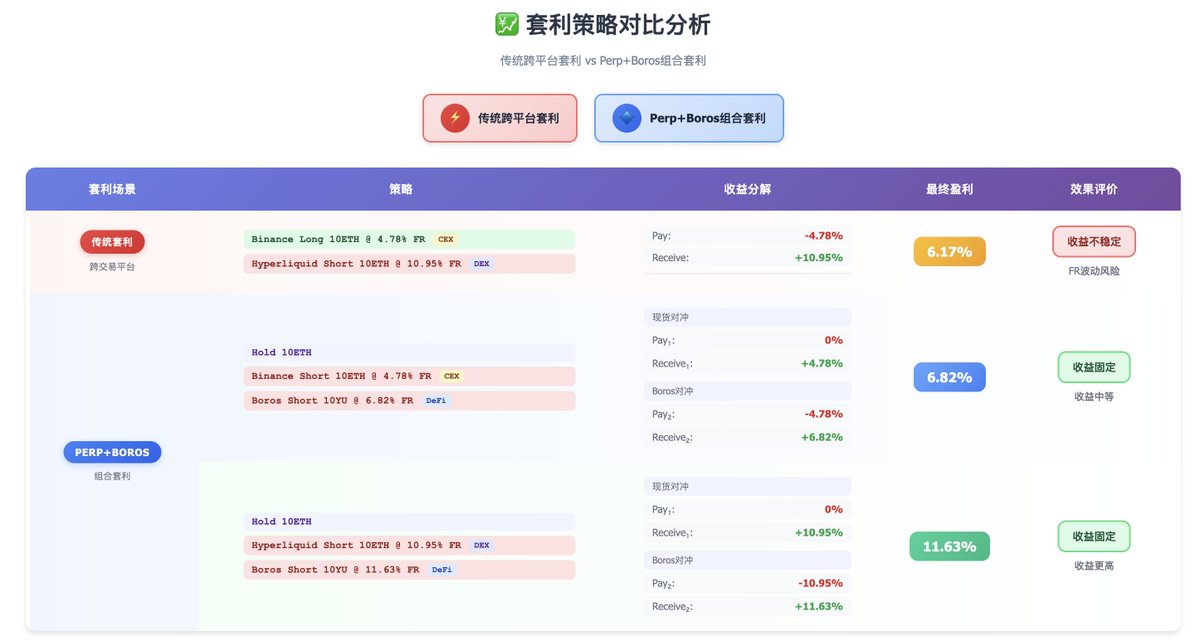
Task: Click the Boros对冲 label above Pay₂ -10.95%
Action: tap(672, 560)
